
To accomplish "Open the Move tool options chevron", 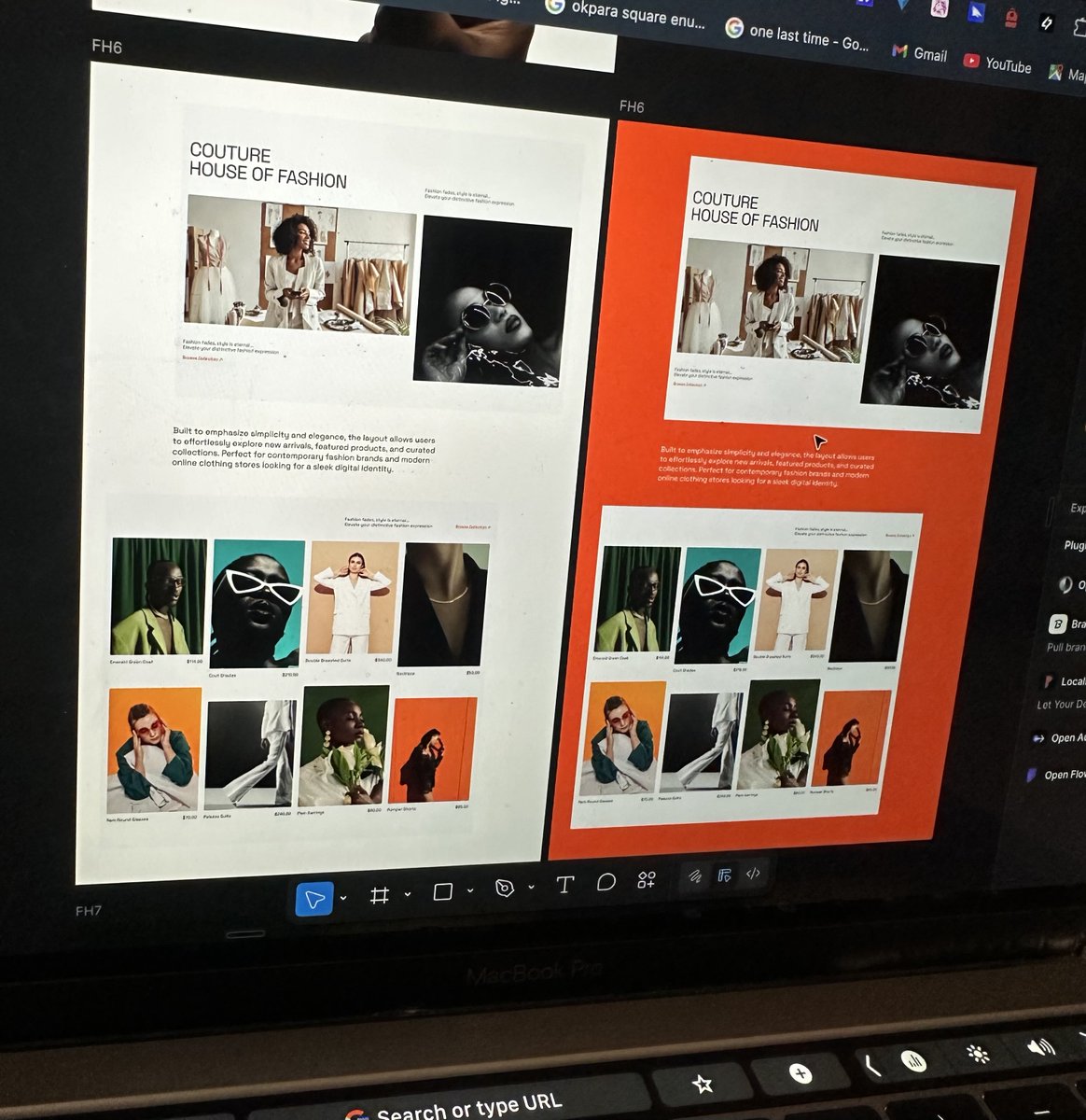I will tap(343, 898).
